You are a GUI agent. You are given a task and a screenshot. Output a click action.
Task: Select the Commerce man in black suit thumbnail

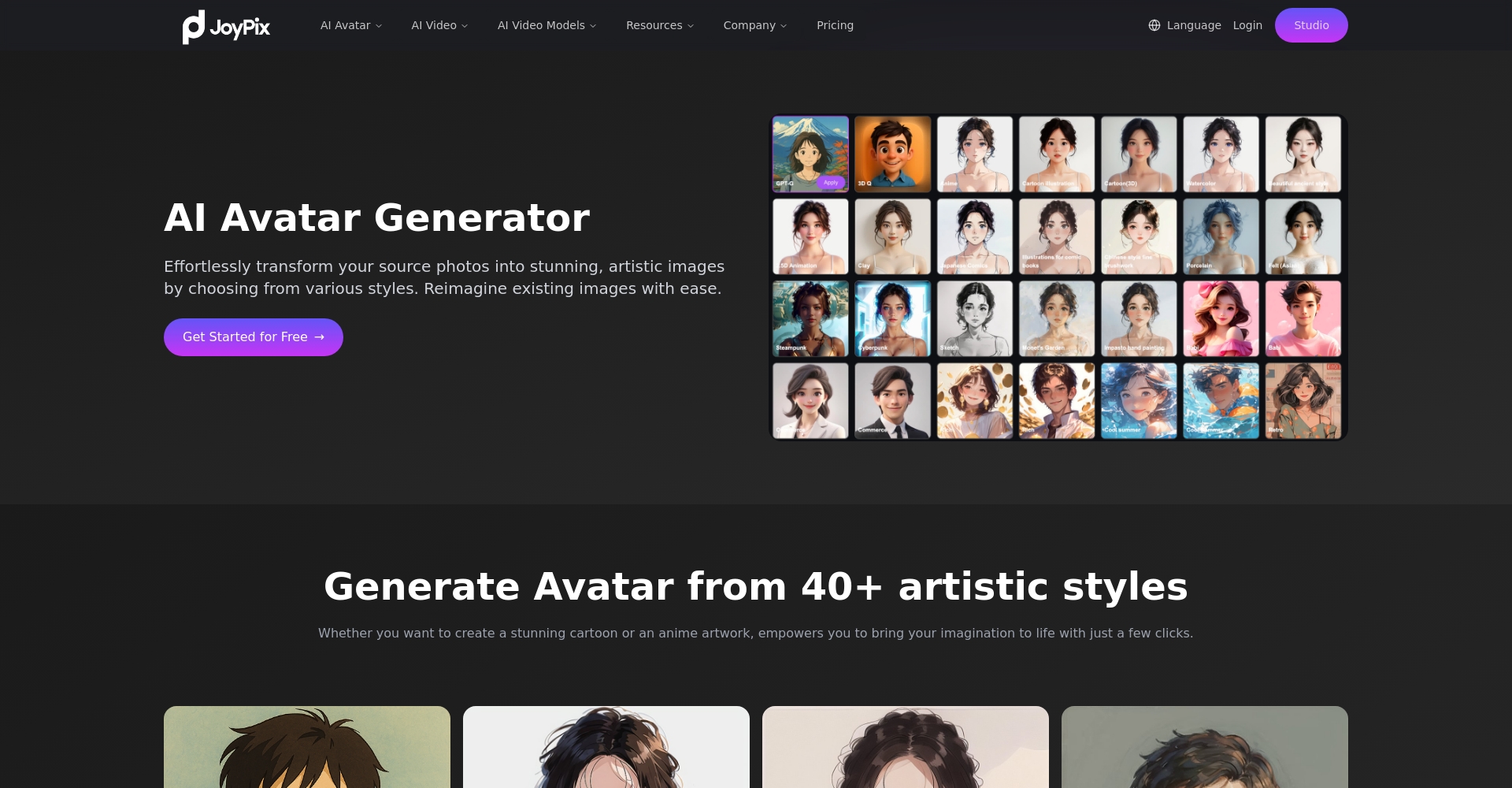point(892,400)
